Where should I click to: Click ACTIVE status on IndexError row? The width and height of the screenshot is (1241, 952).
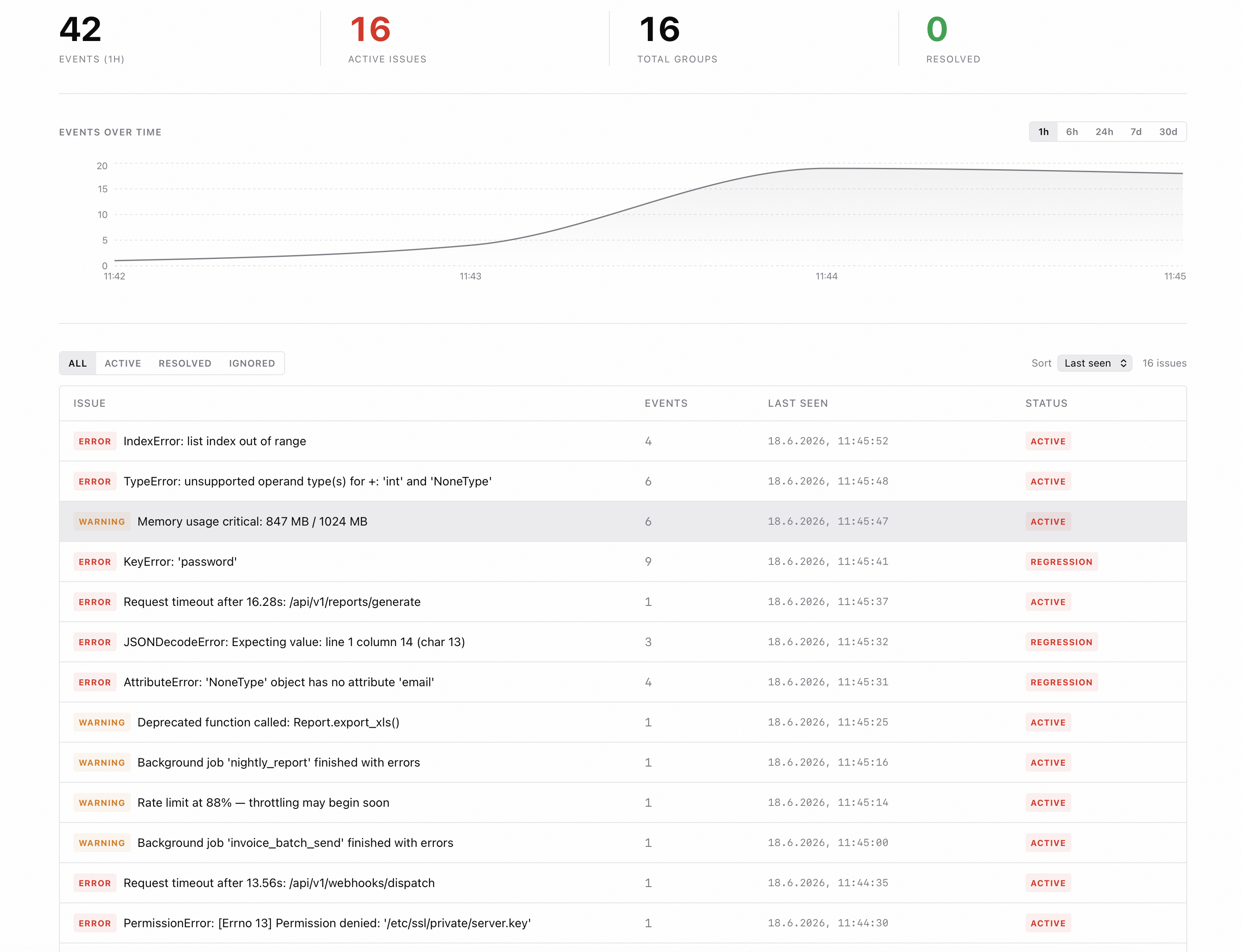pos(1048,441)
